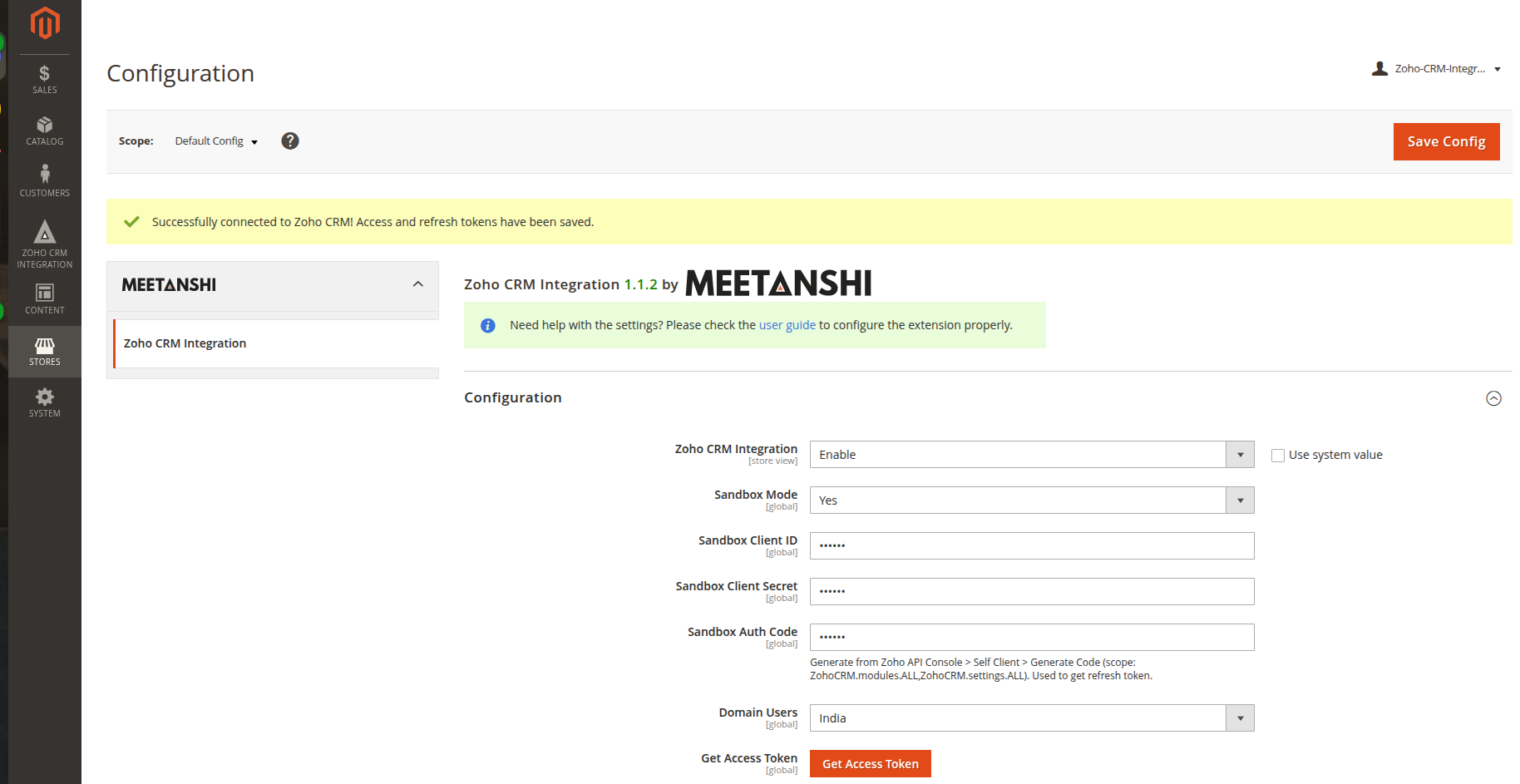This screenshot has width=1520, height=784.
Task: Open the Default Config scope dropdown
Action: (216, 141)
